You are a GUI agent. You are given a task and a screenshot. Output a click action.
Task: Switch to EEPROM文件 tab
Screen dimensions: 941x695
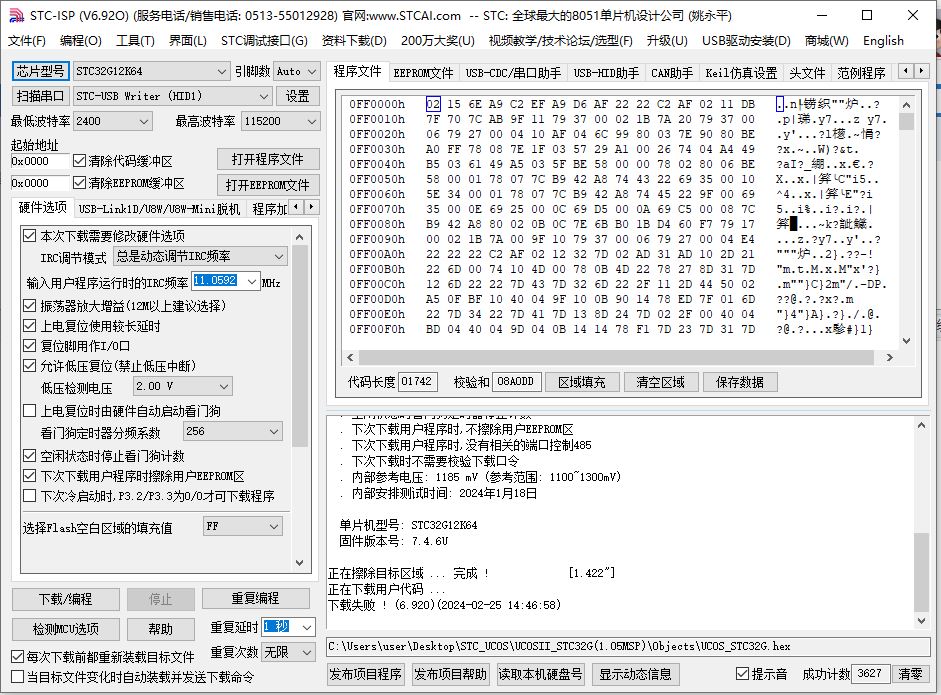423,73
